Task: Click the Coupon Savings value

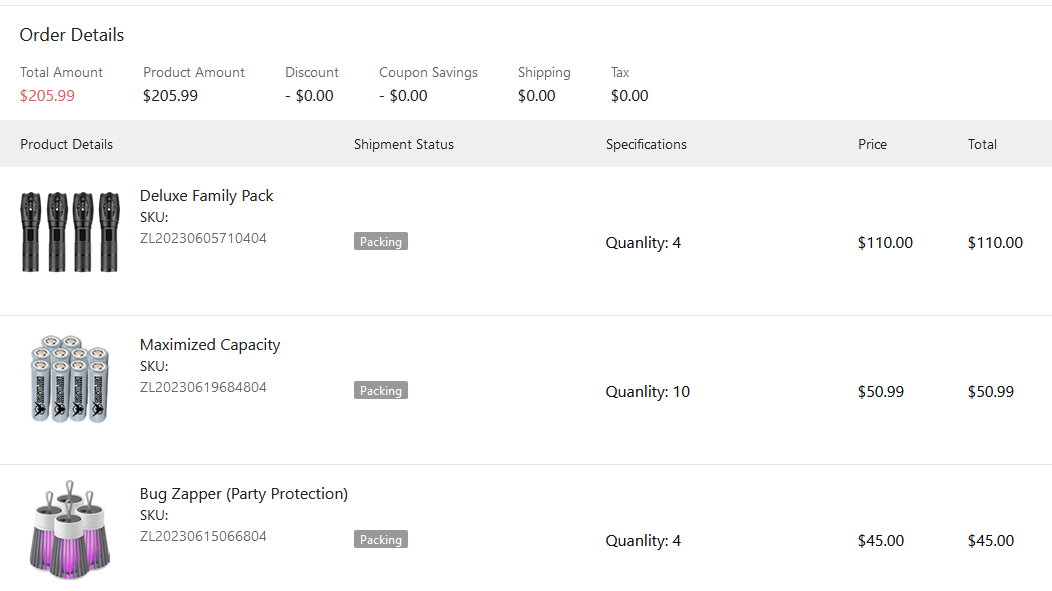Action: click(x=403, y=96)
